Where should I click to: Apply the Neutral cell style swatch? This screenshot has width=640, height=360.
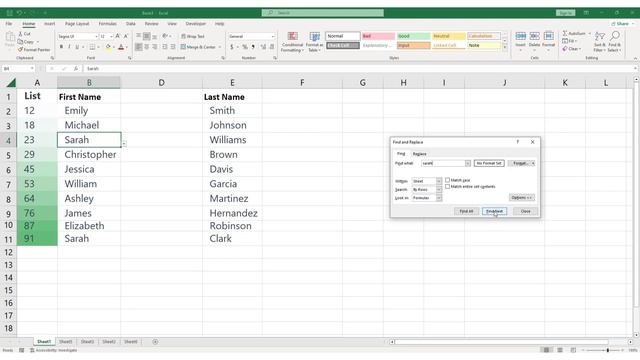coord(449,36)
